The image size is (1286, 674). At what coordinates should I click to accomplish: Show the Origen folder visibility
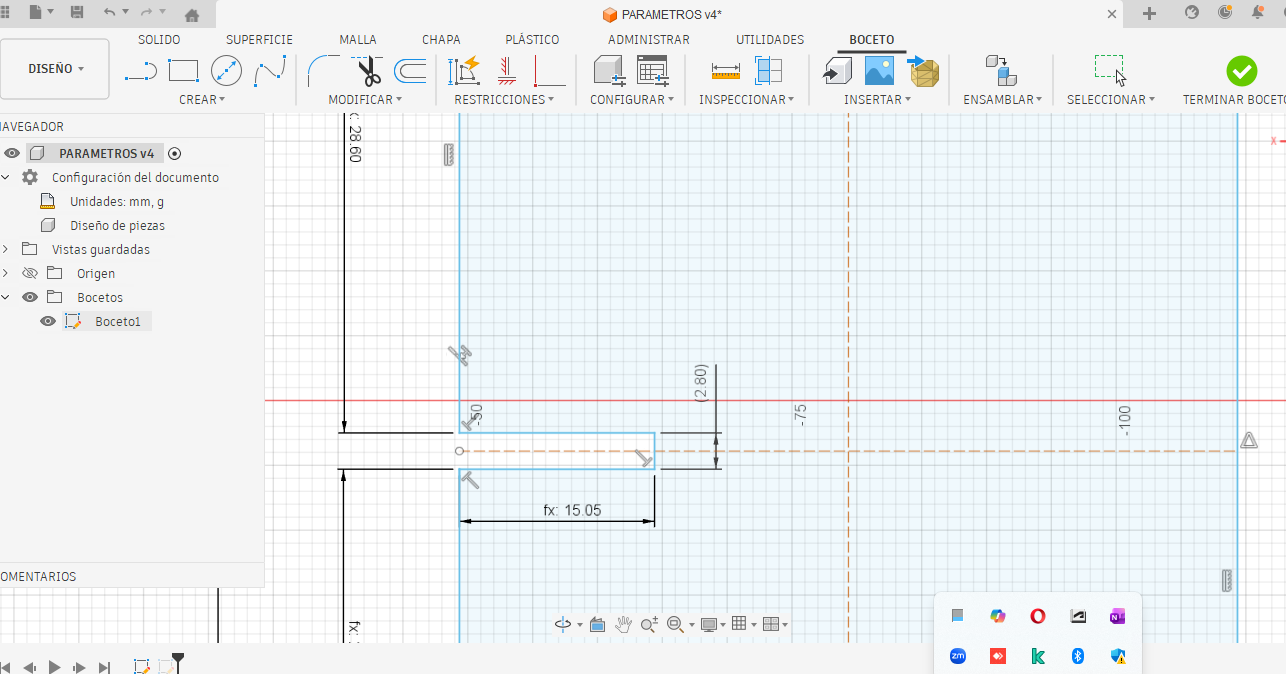[x=30, y=272]
